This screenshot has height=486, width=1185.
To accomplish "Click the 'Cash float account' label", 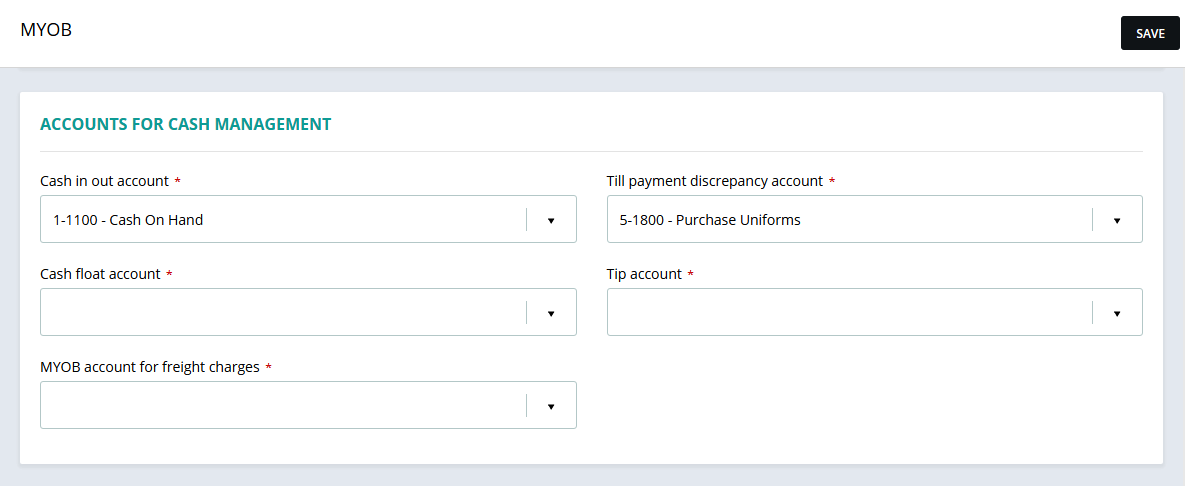I will point(100,274).
